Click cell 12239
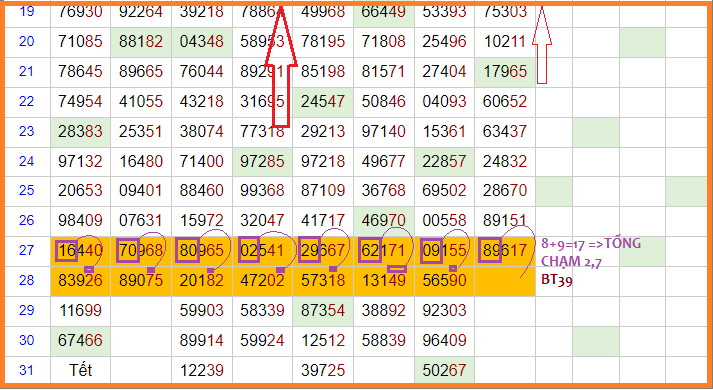 pos(202,370)
